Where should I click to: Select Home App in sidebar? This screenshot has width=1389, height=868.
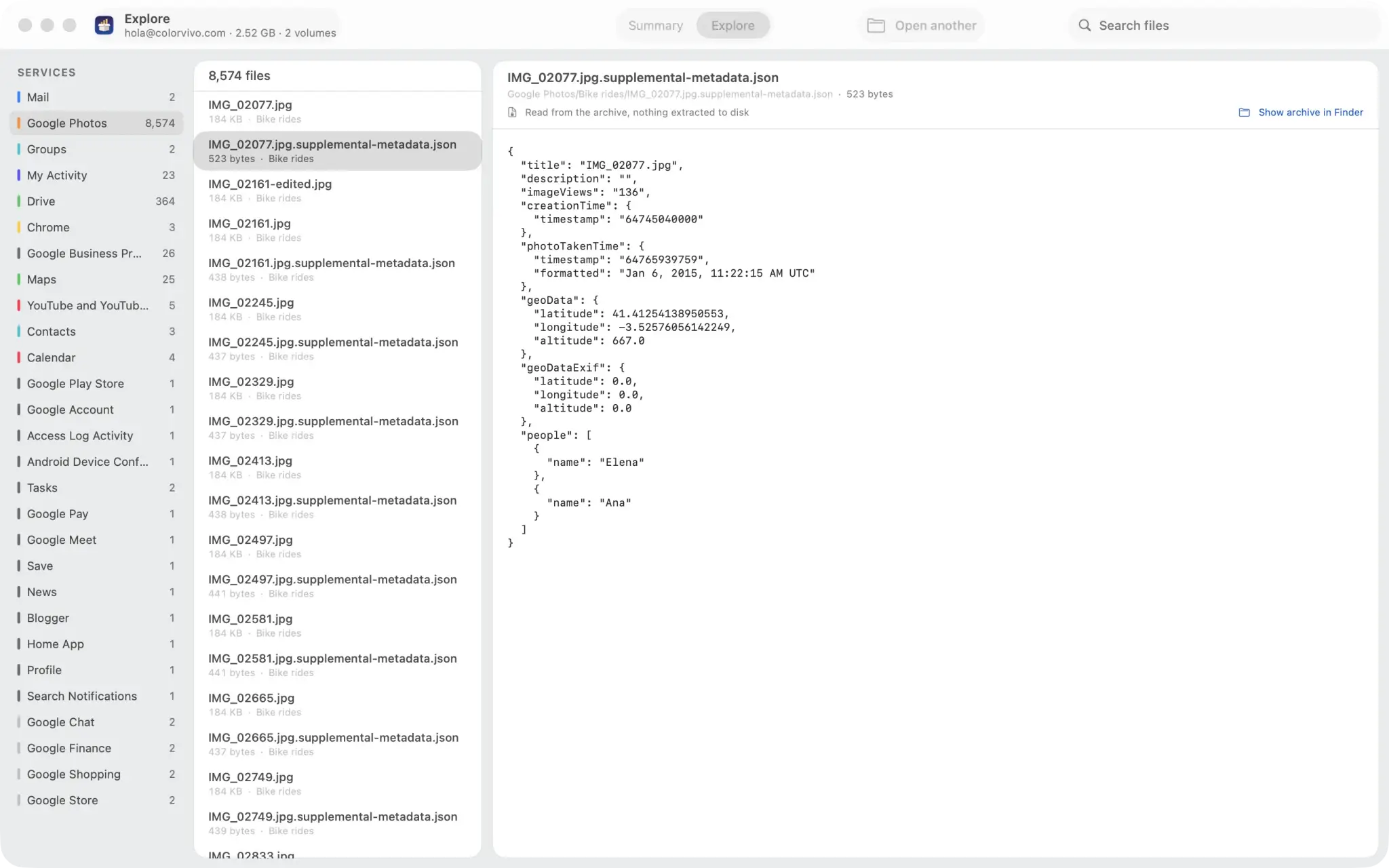[96, 644]
